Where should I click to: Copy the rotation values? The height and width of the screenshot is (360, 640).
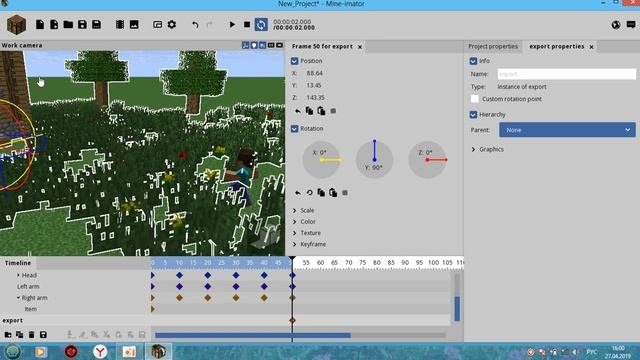click(321, 193)
